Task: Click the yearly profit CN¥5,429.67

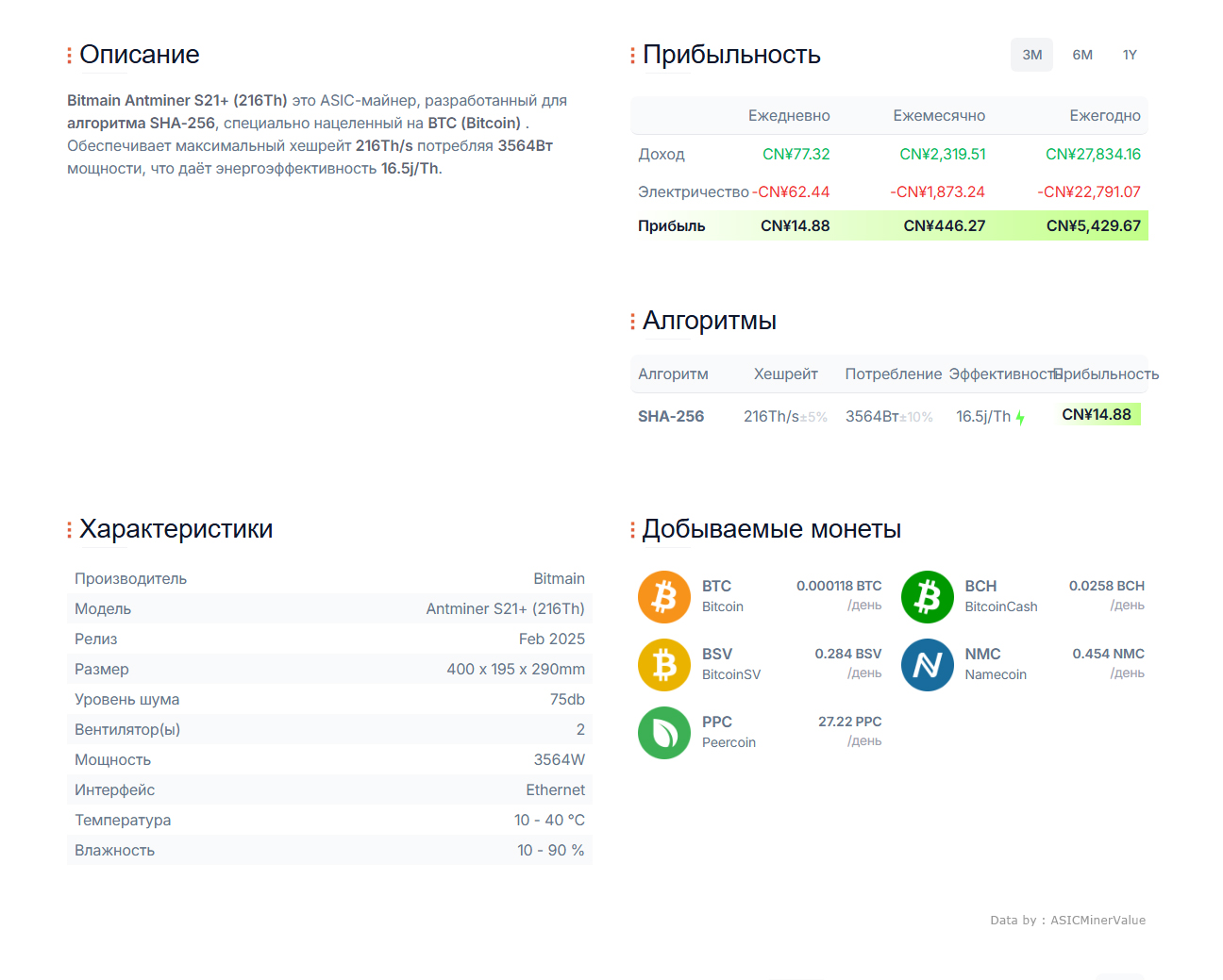Action: click(x=1094, y=225)
